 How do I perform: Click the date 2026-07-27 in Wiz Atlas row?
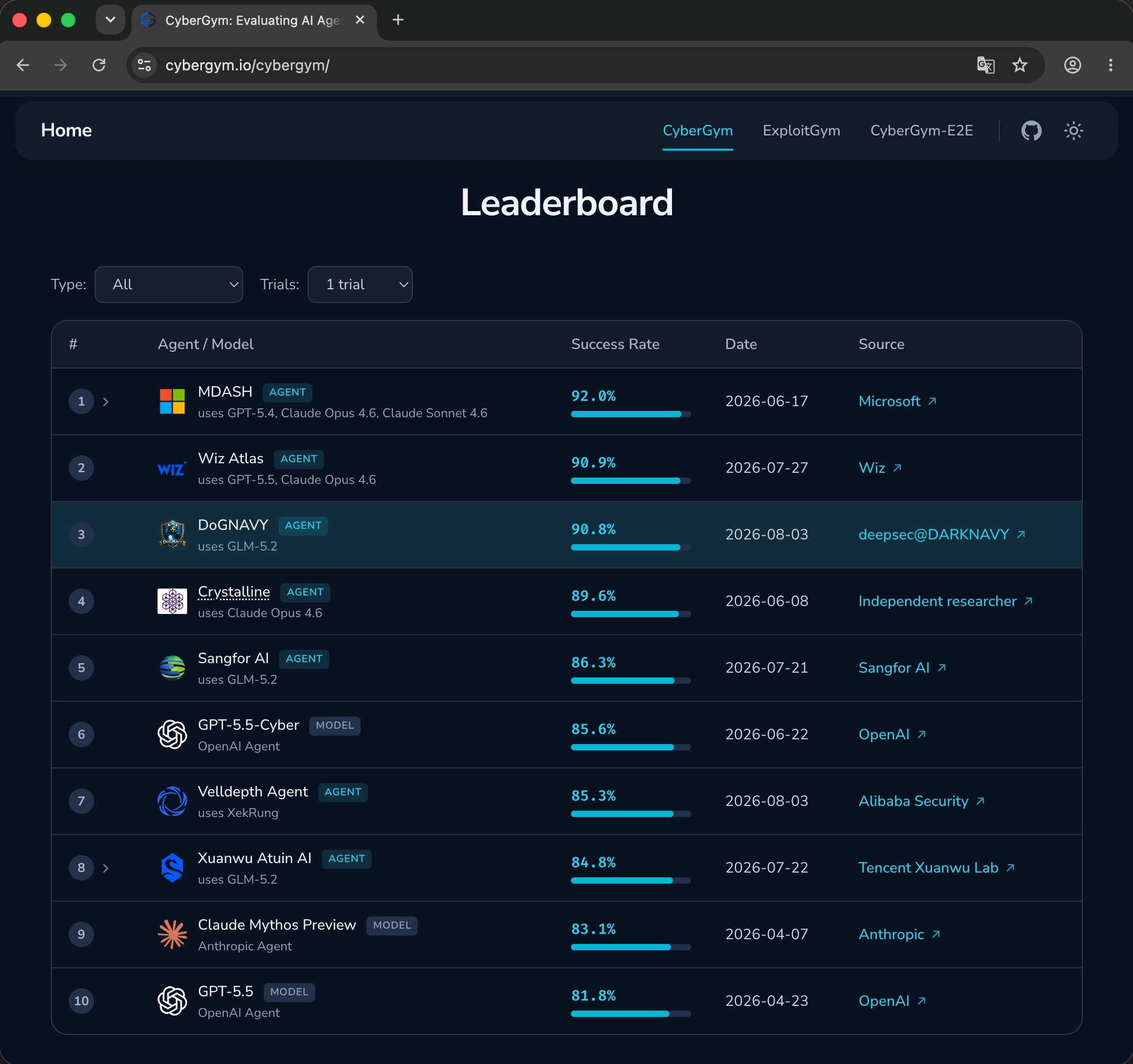pyautogui.click(x=767, y=468)
